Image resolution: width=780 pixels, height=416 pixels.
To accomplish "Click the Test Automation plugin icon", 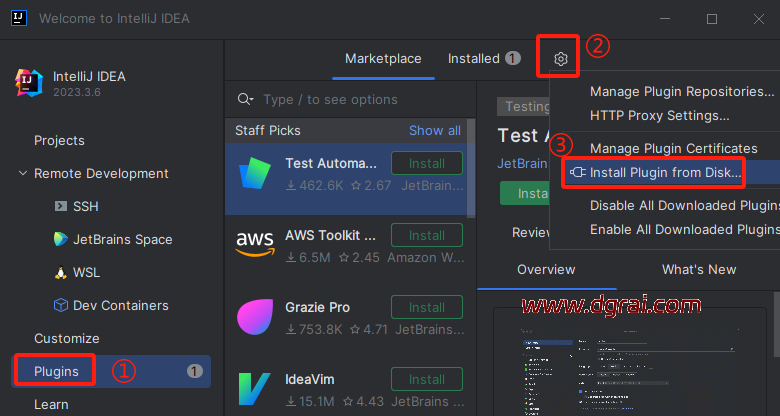I will (255, 174).
